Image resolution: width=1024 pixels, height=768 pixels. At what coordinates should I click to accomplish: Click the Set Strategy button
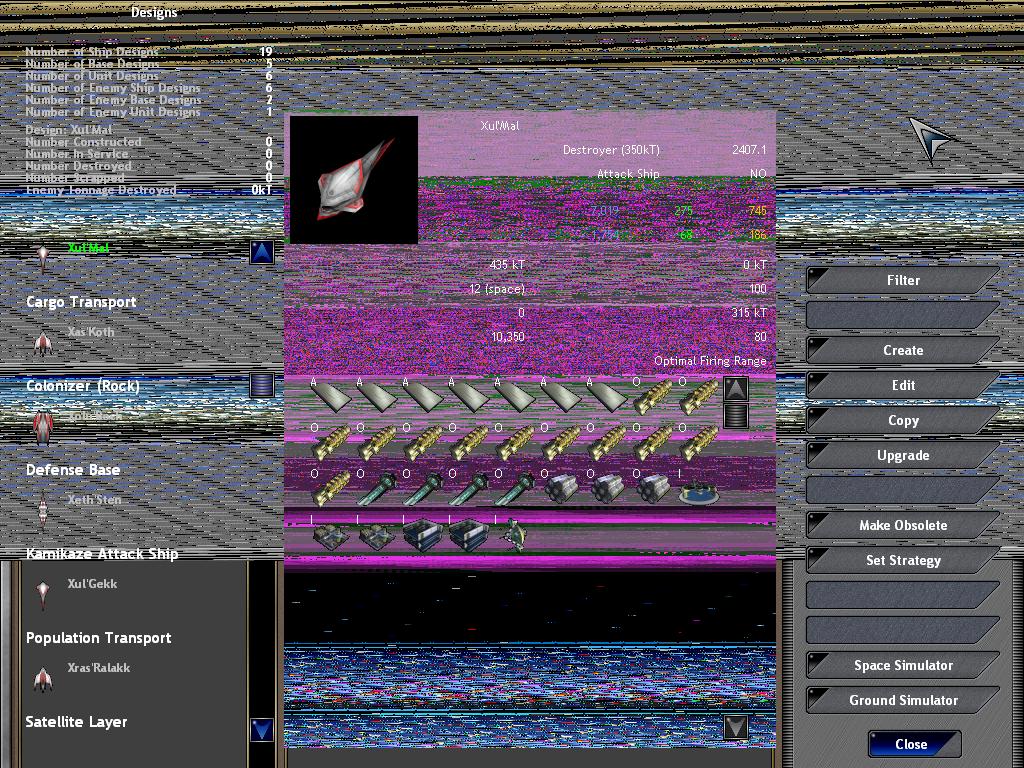click(x=902, y=560)
